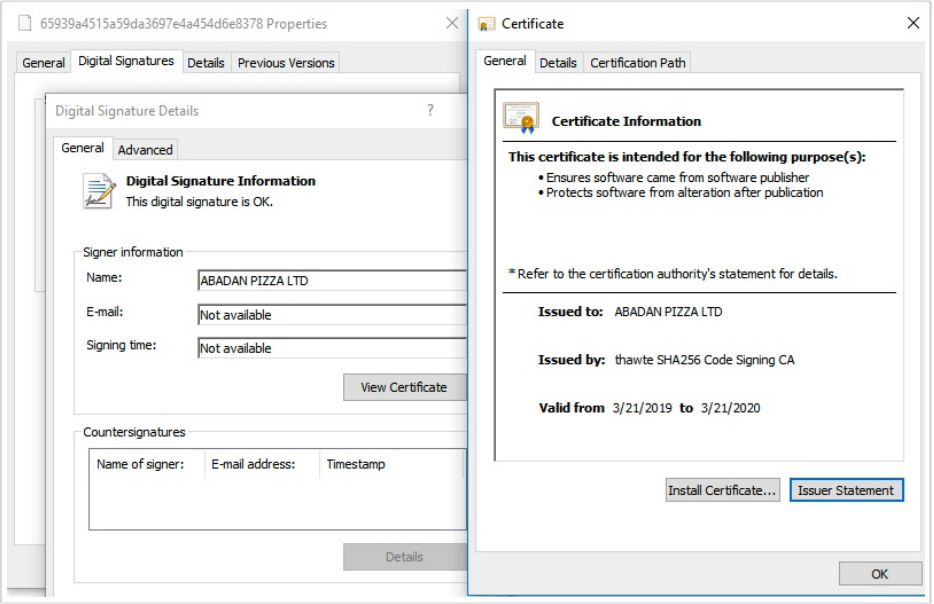Click the View Certificate button
The height and width of the screenshot is (604, 934).
[x=404, y=387]
